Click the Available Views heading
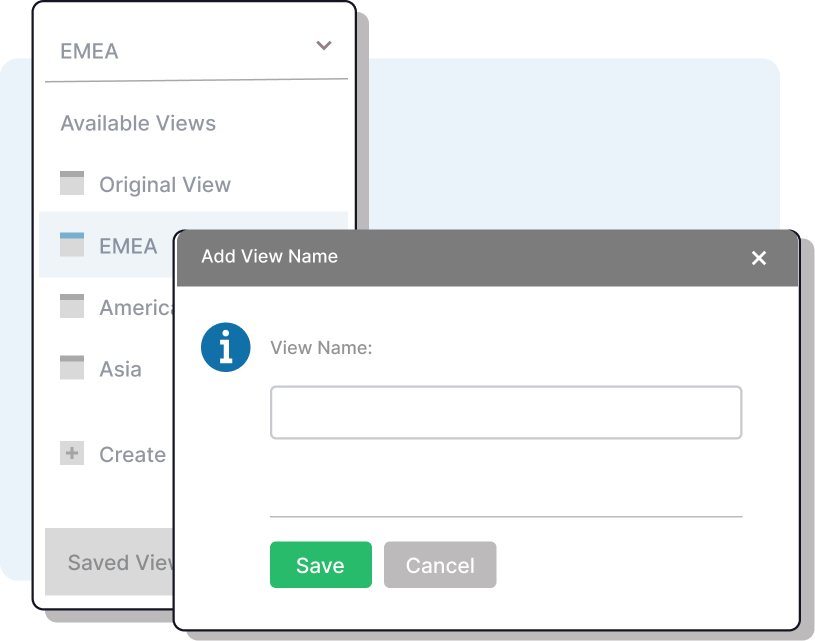 [x=138, y=124]
